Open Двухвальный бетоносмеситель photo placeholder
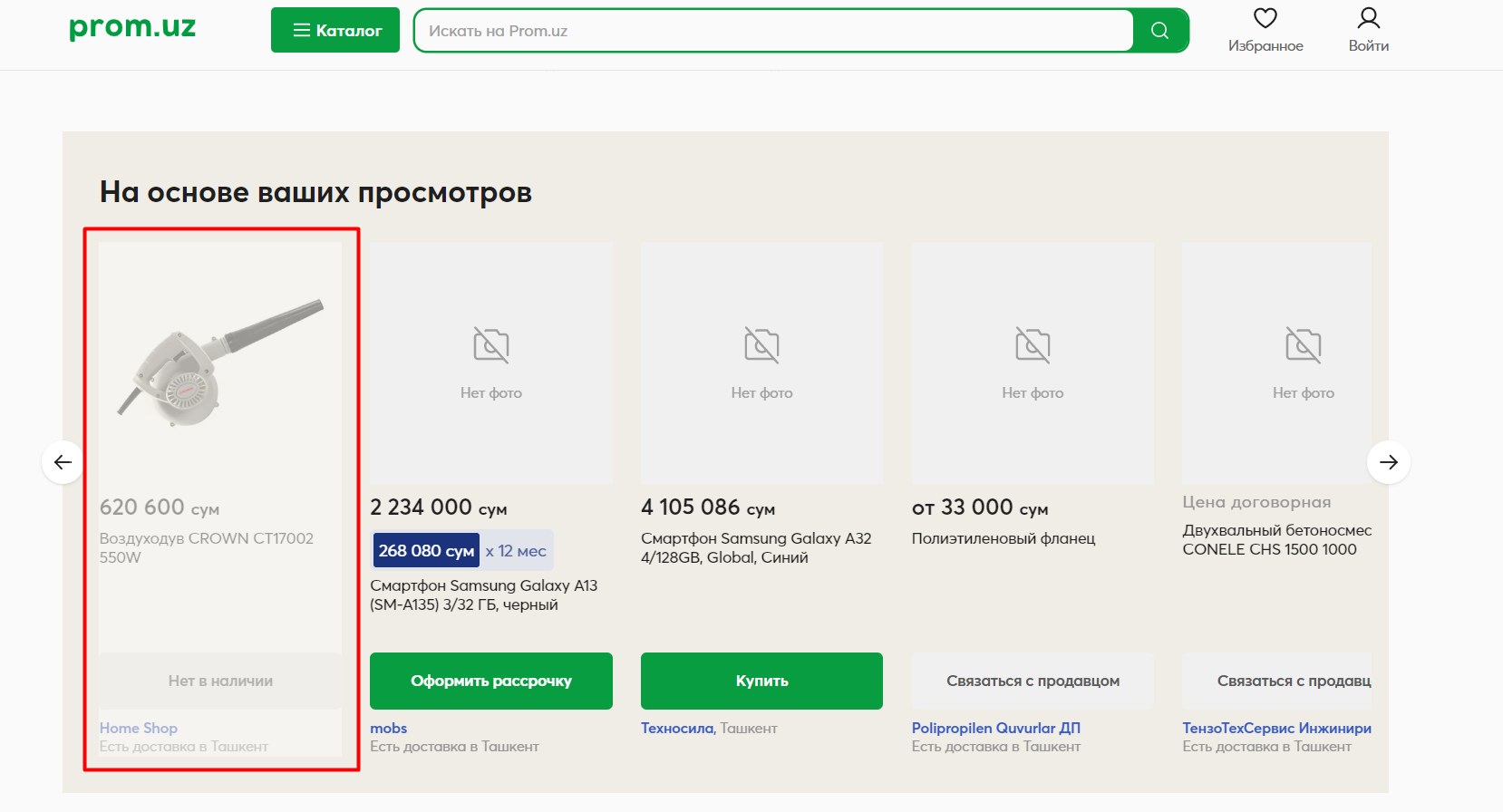 (x=1276, y=362)
